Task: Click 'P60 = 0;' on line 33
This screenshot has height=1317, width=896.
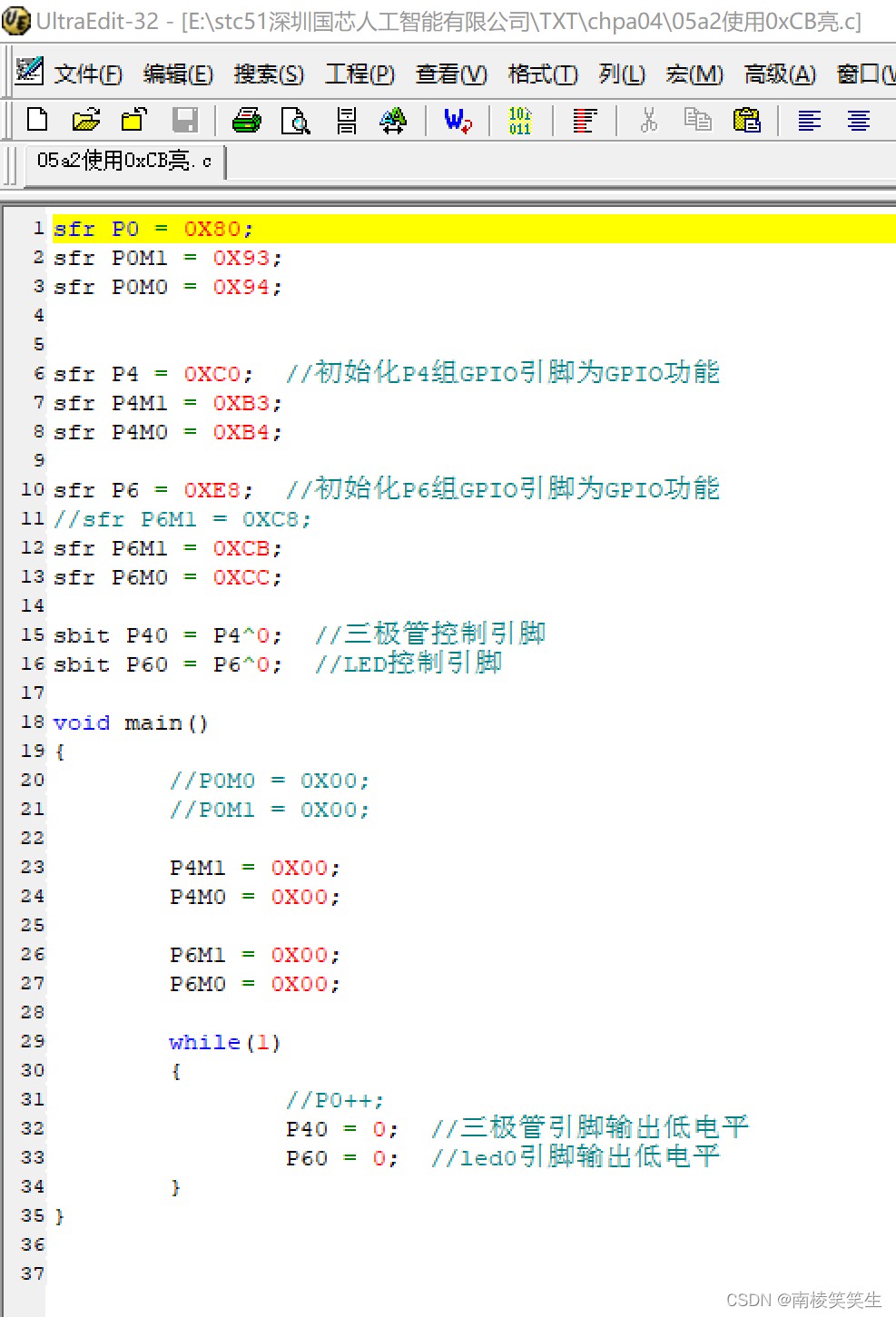Action: 342,1158
